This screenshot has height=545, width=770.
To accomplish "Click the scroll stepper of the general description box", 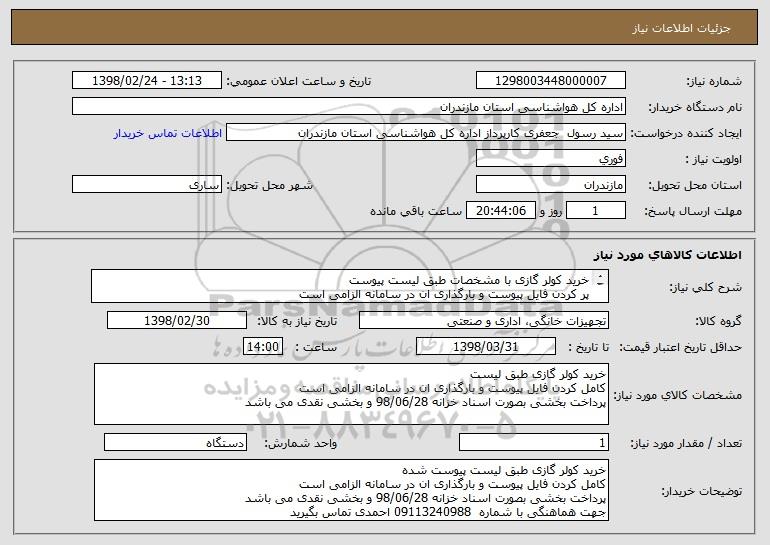I will pyautogui.click(x=601, y=281).
